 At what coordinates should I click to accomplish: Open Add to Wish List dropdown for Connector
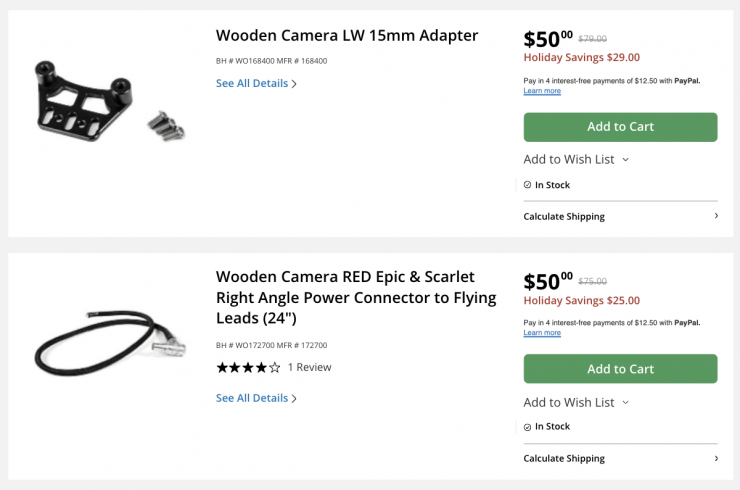point(576,402)
